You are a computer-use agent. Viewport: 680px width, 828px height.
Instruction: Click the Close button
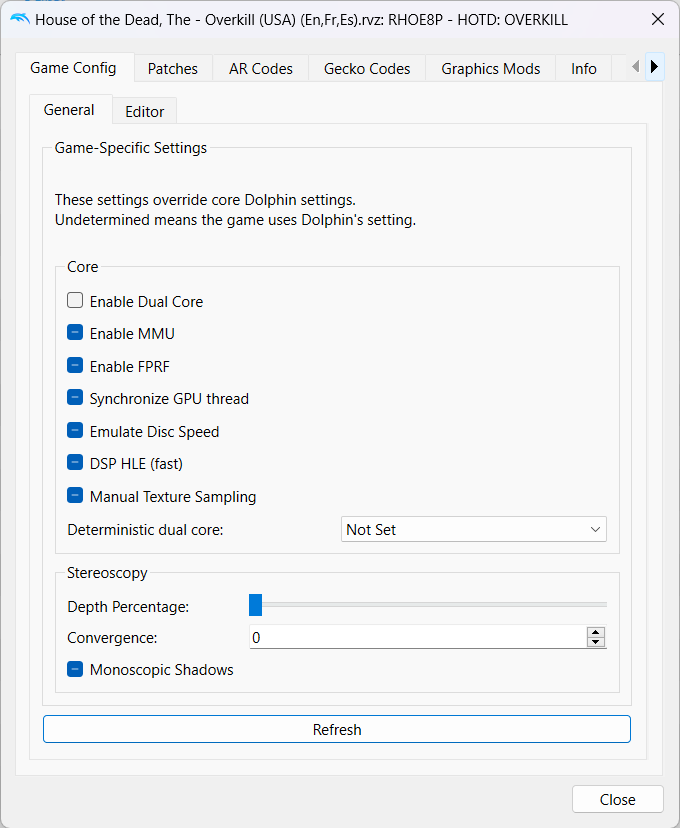pos(618,799)
